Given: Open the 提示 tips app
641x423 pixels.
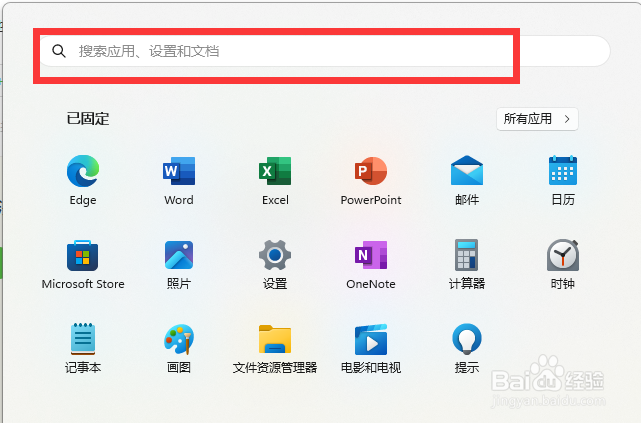Looking at the screenshot, I should tap(467, 339).
